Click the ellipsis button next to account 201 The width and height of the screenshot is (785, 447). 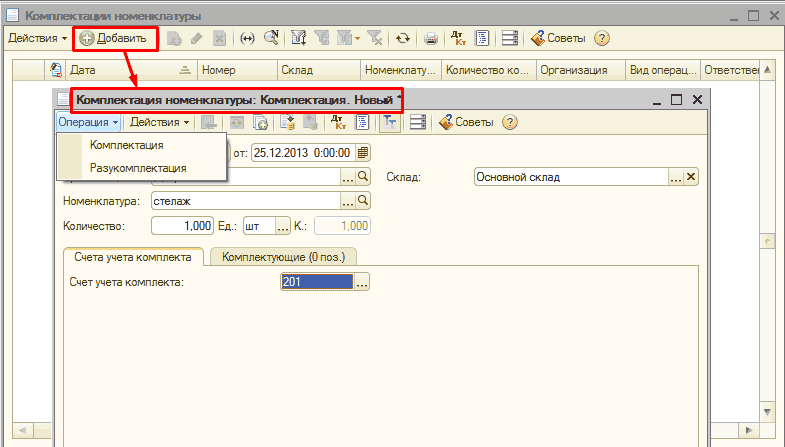[362, 283]
